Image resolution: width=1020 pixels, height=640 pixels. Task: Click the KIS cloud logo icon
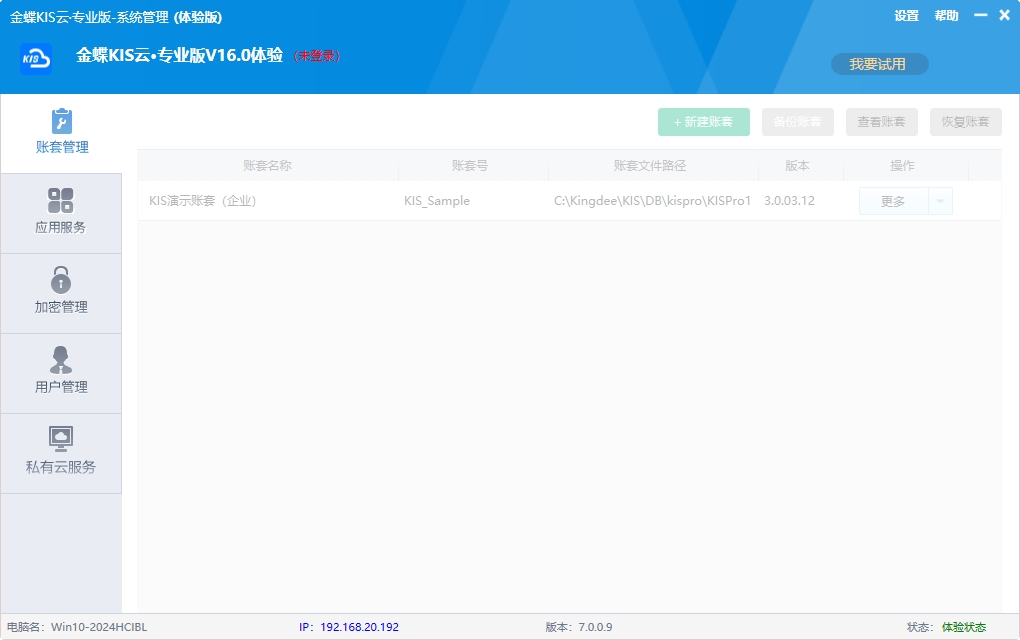point(36,59)
